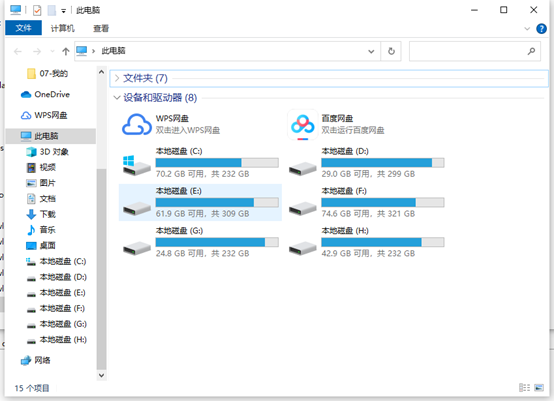The height and width of the screenshot is (401, 554).
Task: Click the navigation pane scrollbar down arrow
Action: 101,375
